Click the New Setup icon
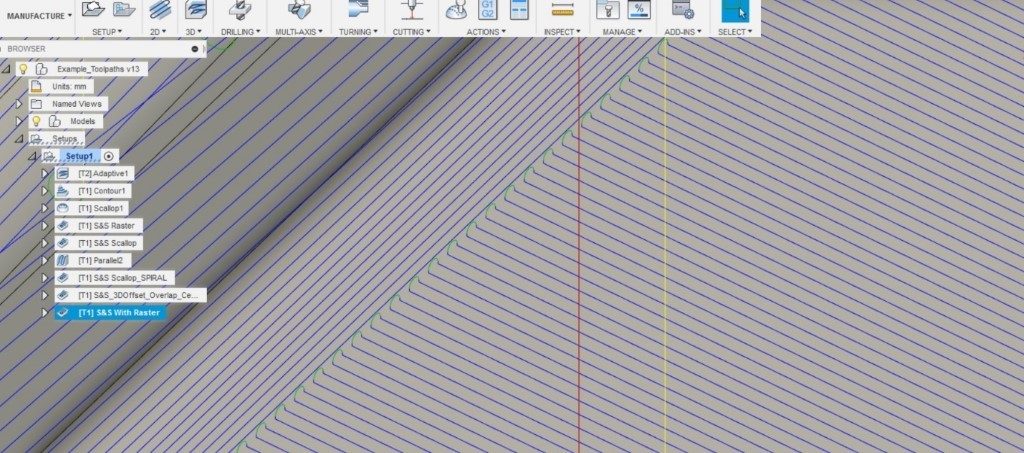This screenshot has width=1024, height=453. tap(94, 8)
